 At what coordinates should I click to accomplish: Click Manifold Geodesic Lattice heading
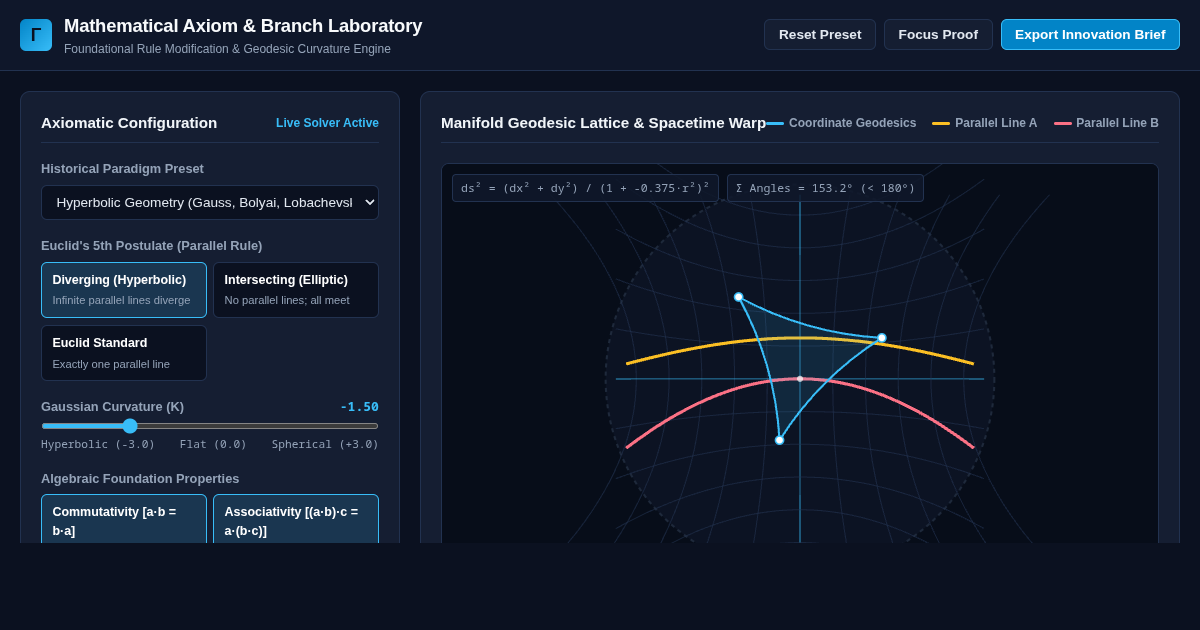pyautogui.click(x=603, y=123)
